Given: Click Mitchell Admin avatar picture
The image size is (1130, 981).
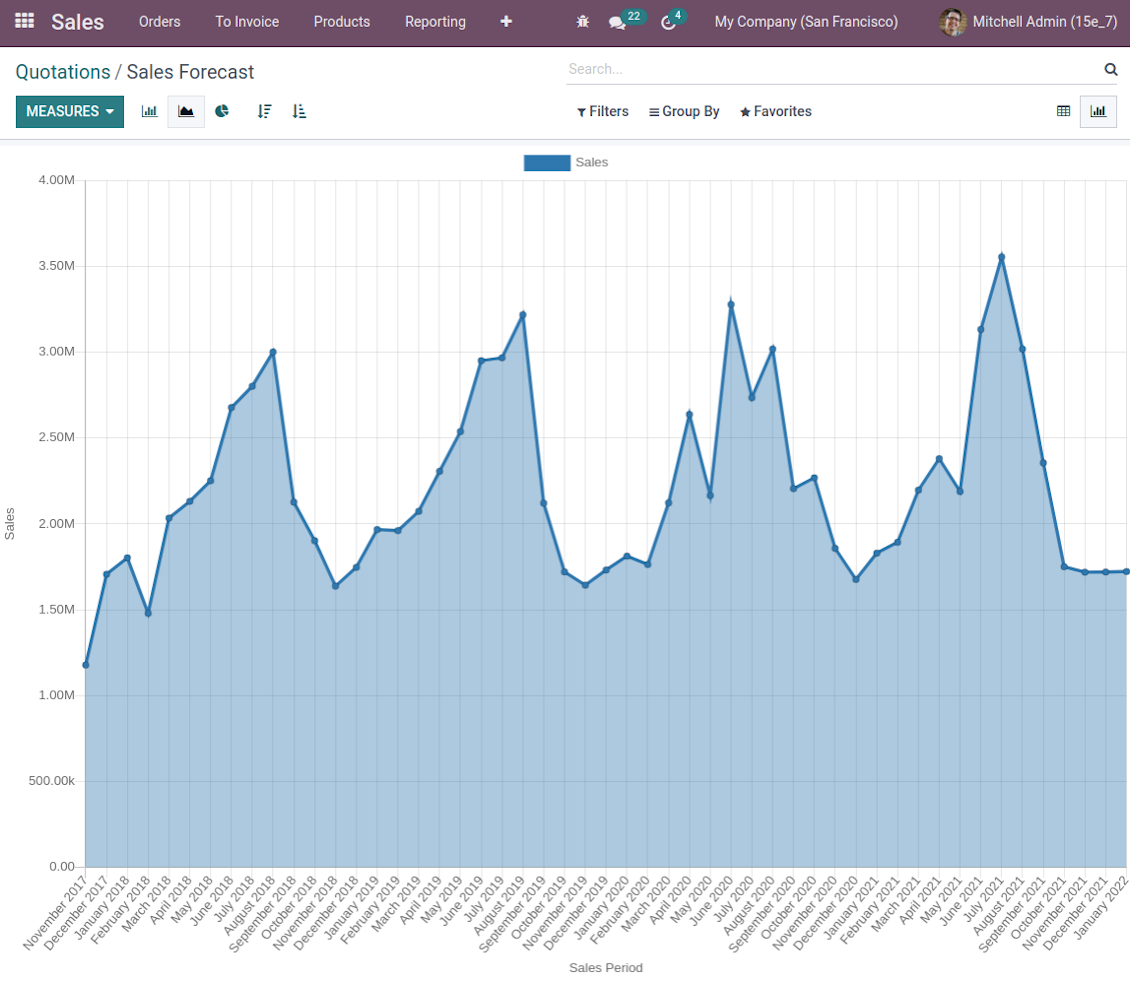Looking at the screenshot, I should click(952, 22).
